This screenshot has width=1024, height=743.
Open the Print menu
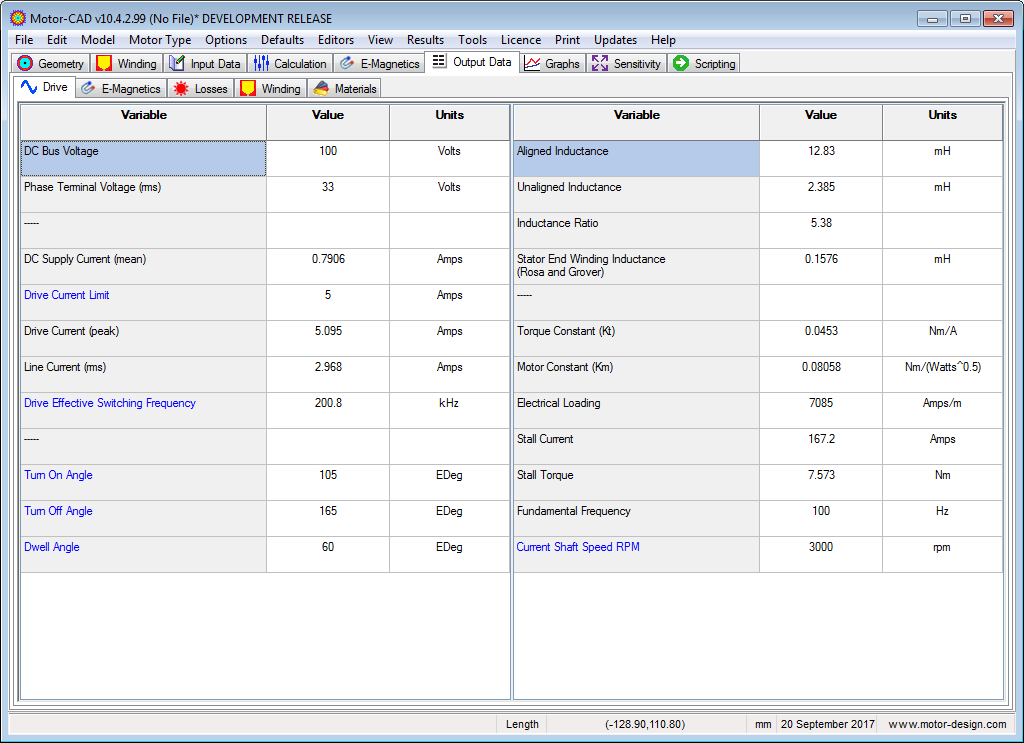(568, 40)
